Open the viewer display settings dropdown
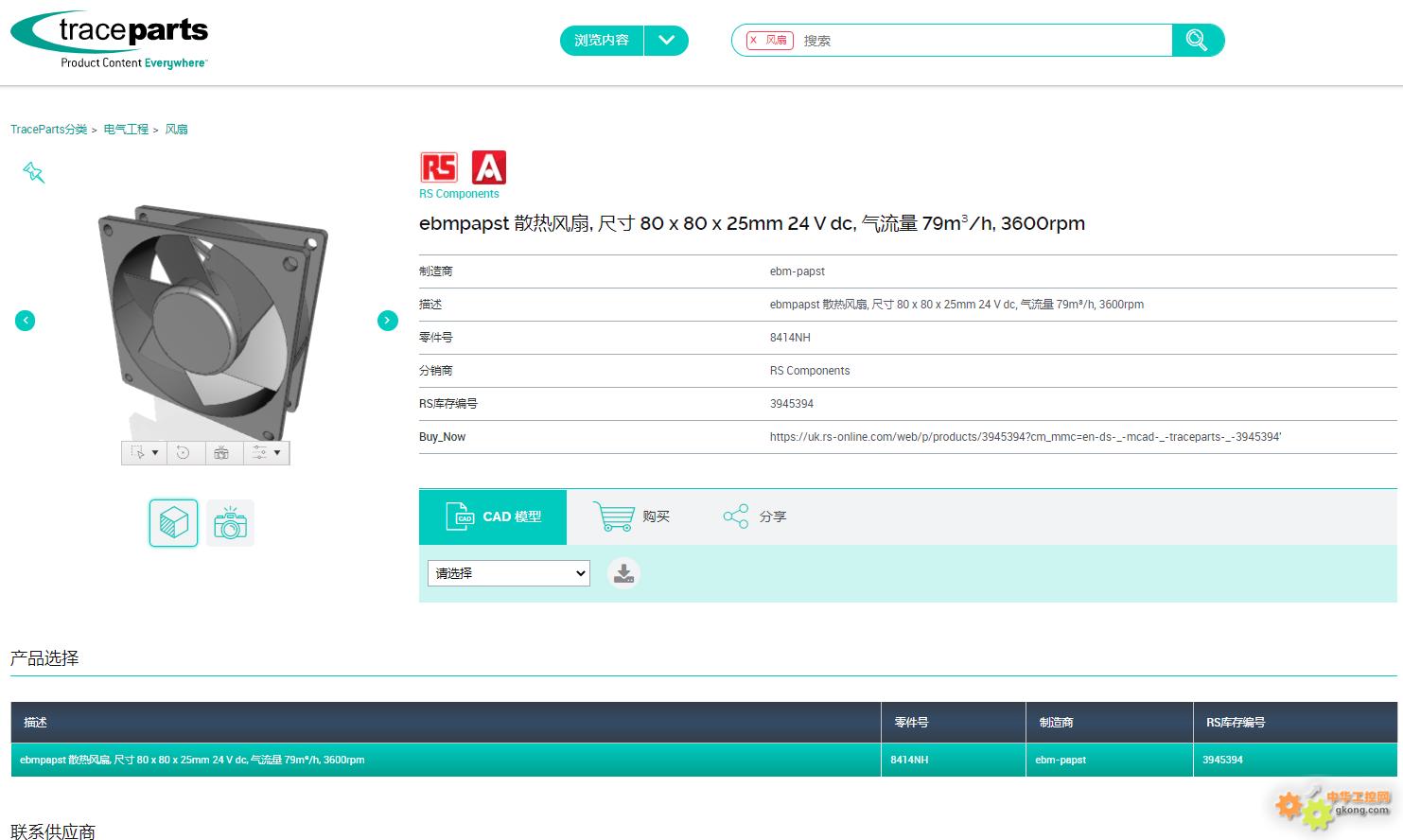Viewport: 1403px width, 840px height. [266, 453]
